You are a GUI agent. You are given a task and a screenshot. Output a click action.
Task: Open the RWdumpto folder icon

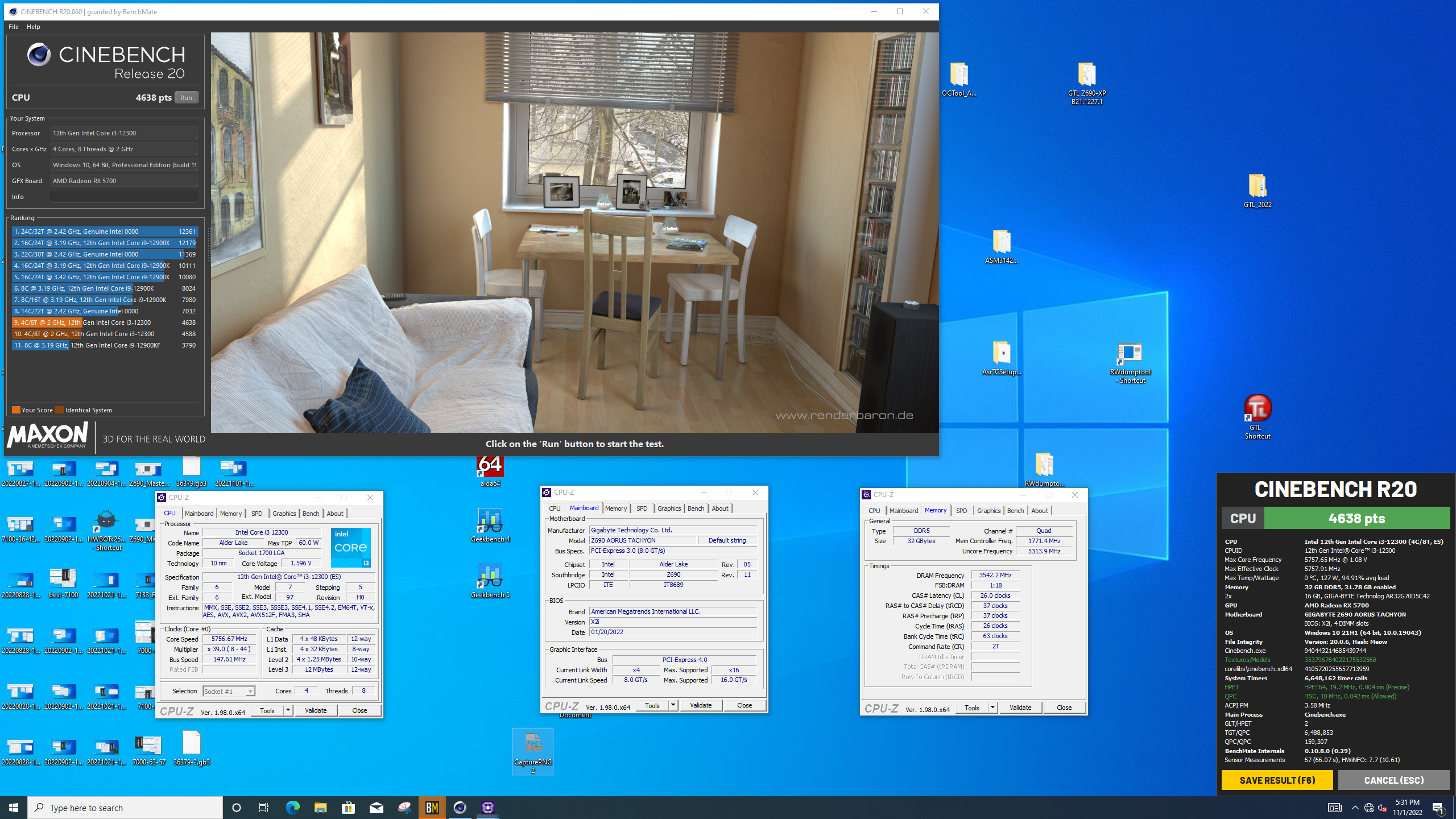tap(1044, 469)
